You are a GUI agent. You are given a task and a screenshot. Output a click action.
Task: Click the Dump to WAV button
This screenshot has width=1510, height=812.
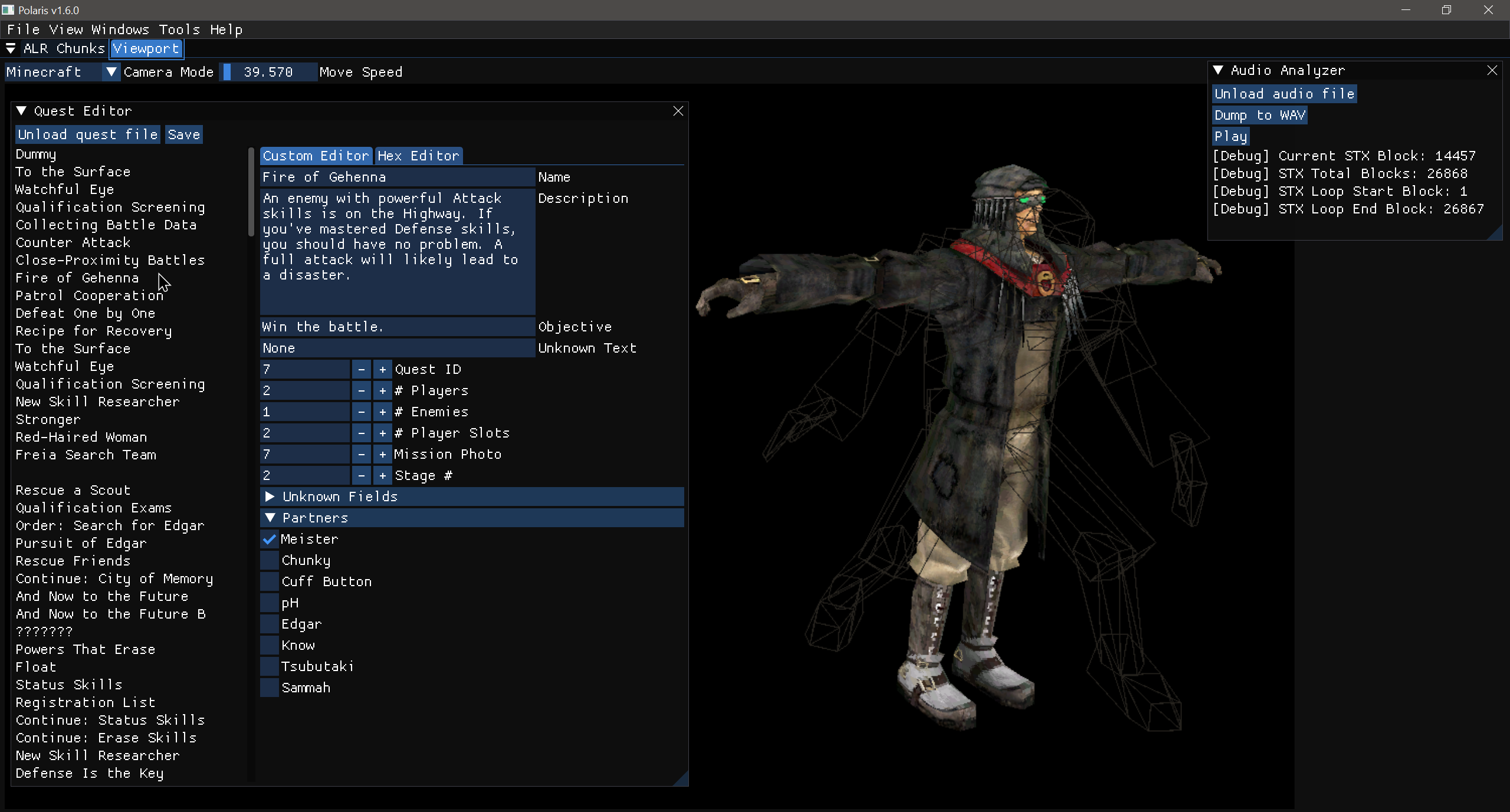point(1259,115)
